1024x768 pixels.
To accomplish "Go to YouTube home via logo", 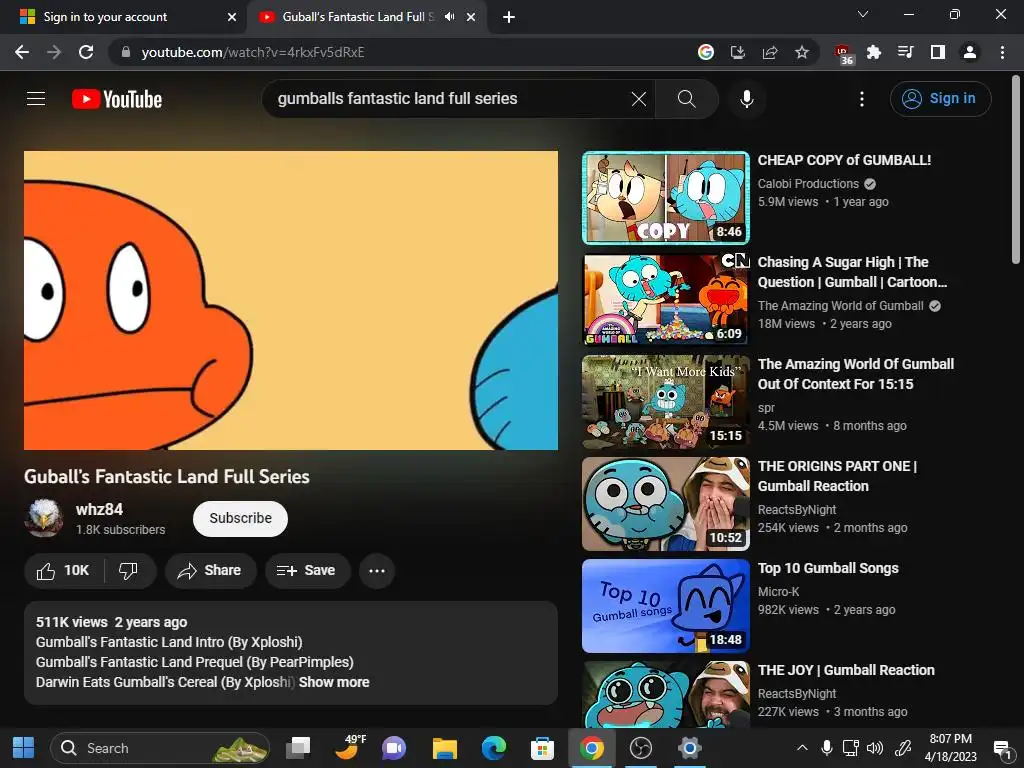I will 117,99.
